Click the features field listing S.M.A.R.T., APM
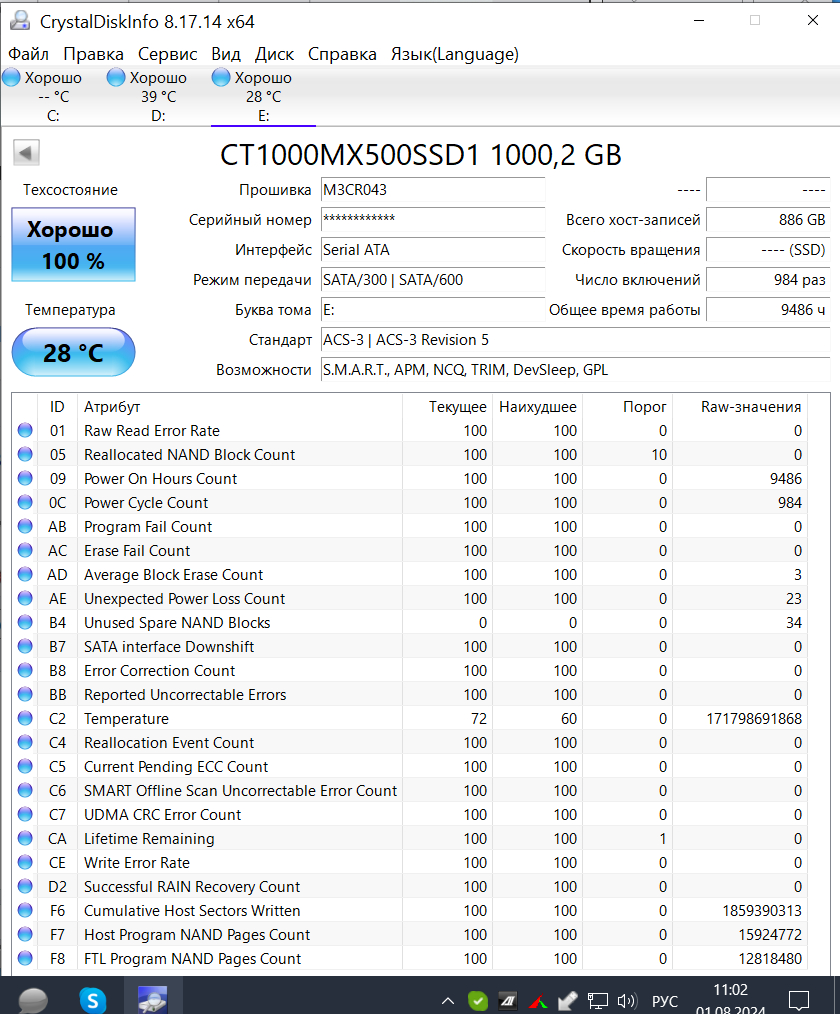 click(575, 370)
